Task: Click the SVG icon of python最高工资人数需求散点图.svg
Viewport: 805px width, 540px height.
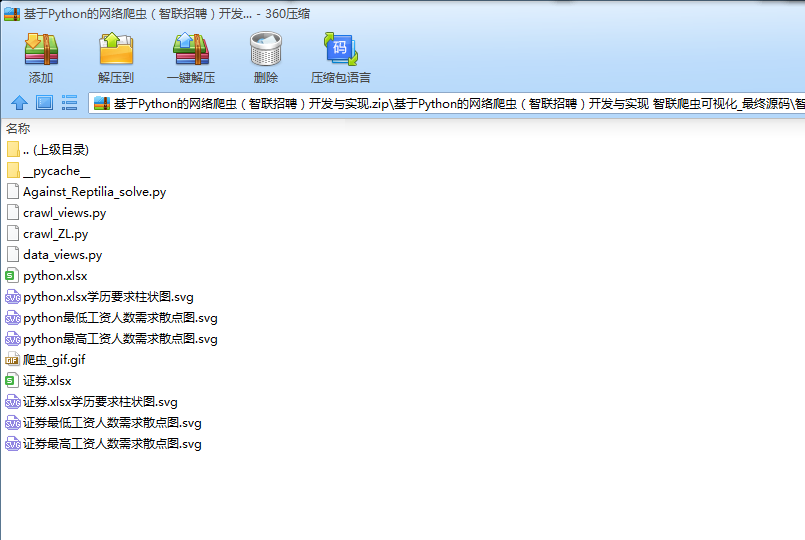Action: click(x=12, y=339)
